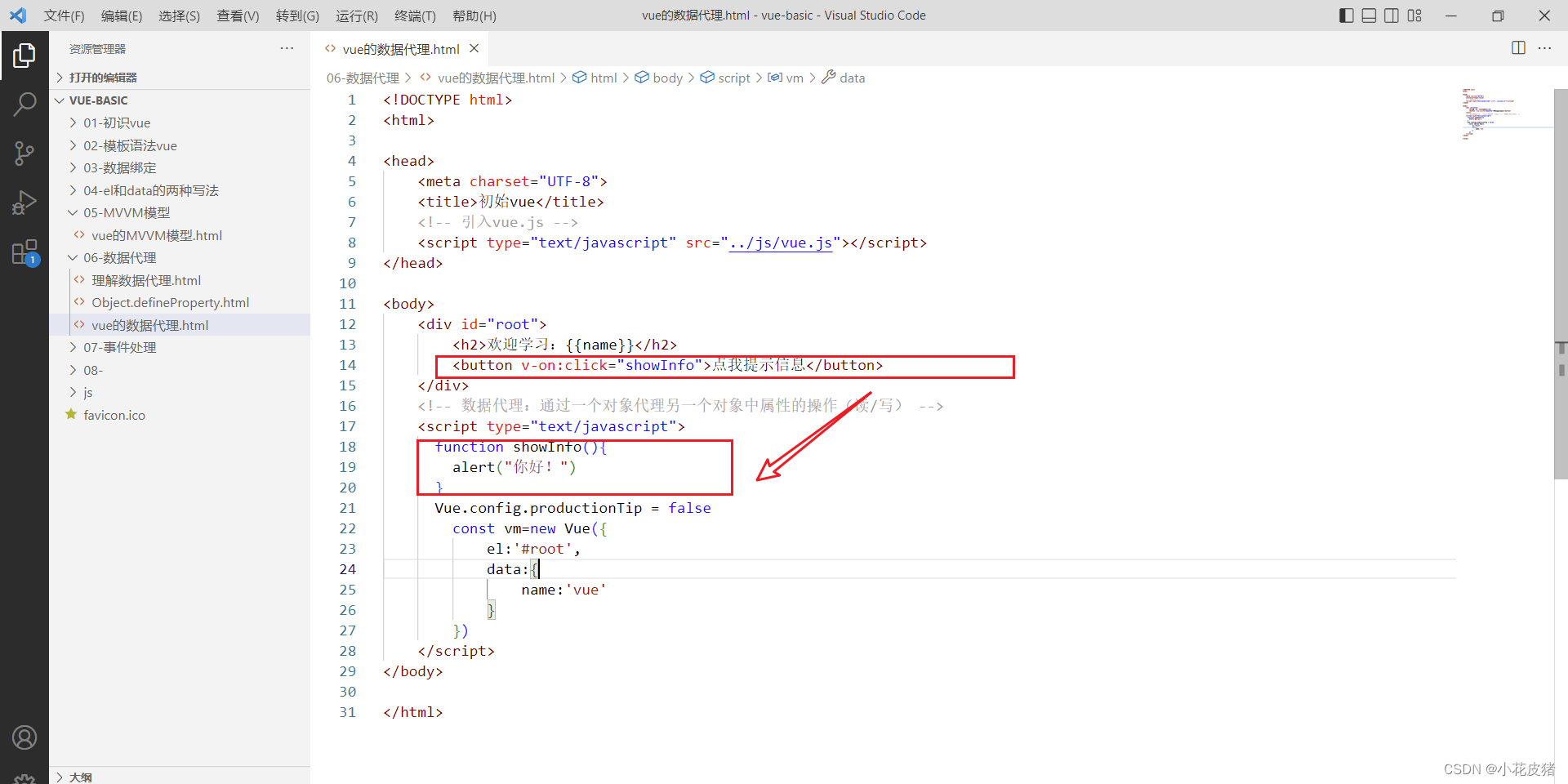Open the Extensions view
The image size is (1568, 784).
click(24, 252)
